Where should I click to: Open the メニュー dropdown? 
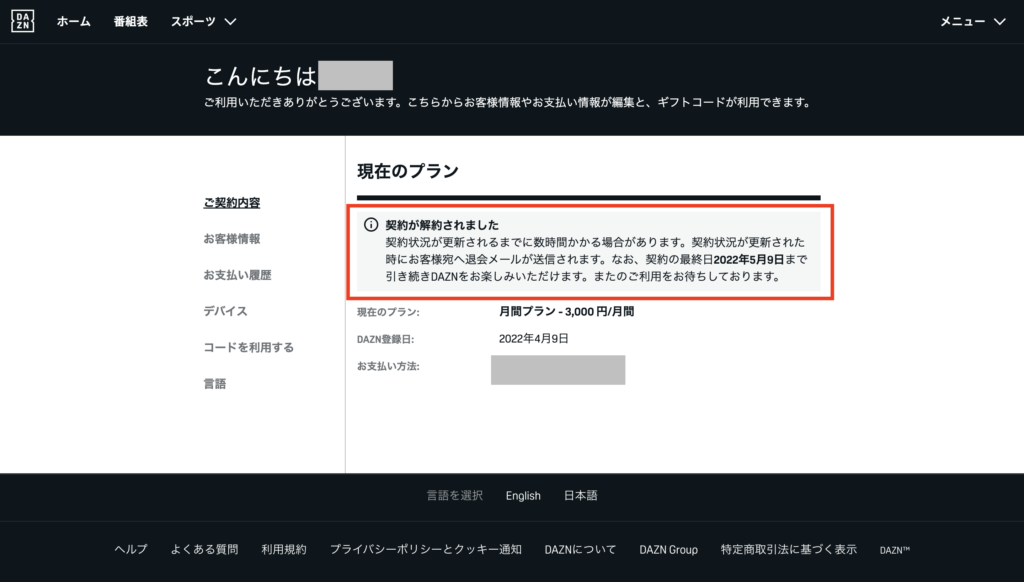(972, 22)
